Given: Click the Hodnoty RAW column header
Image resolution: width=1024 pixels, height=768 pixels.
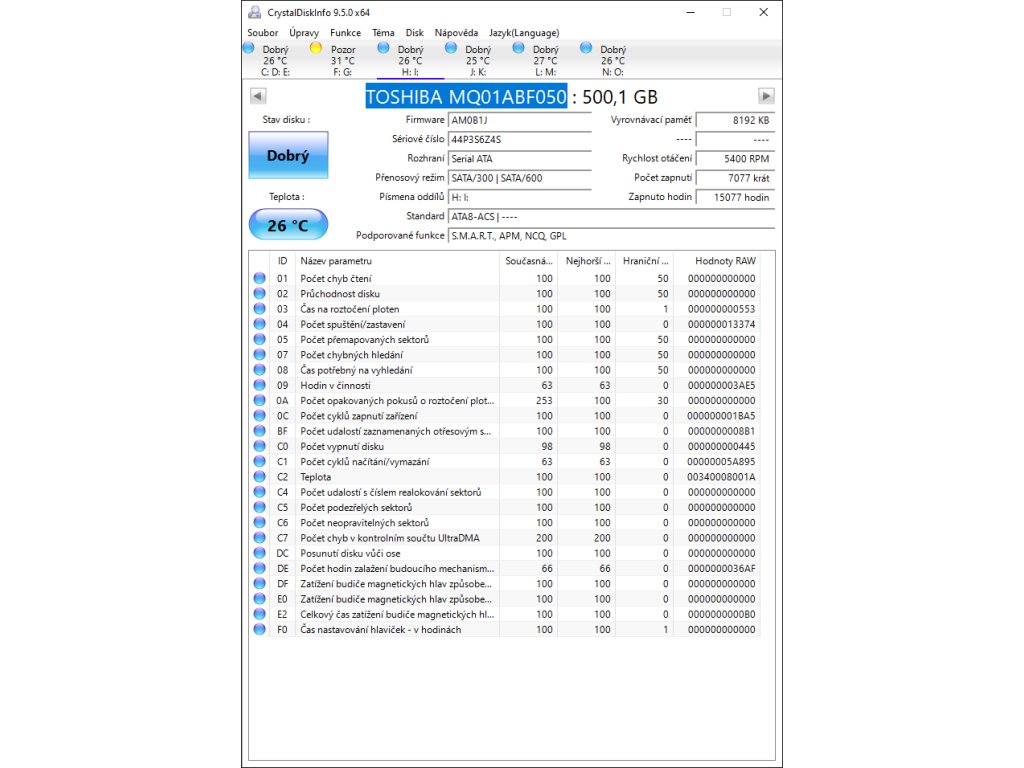Looking at the screenshot, I should [716, 261].
